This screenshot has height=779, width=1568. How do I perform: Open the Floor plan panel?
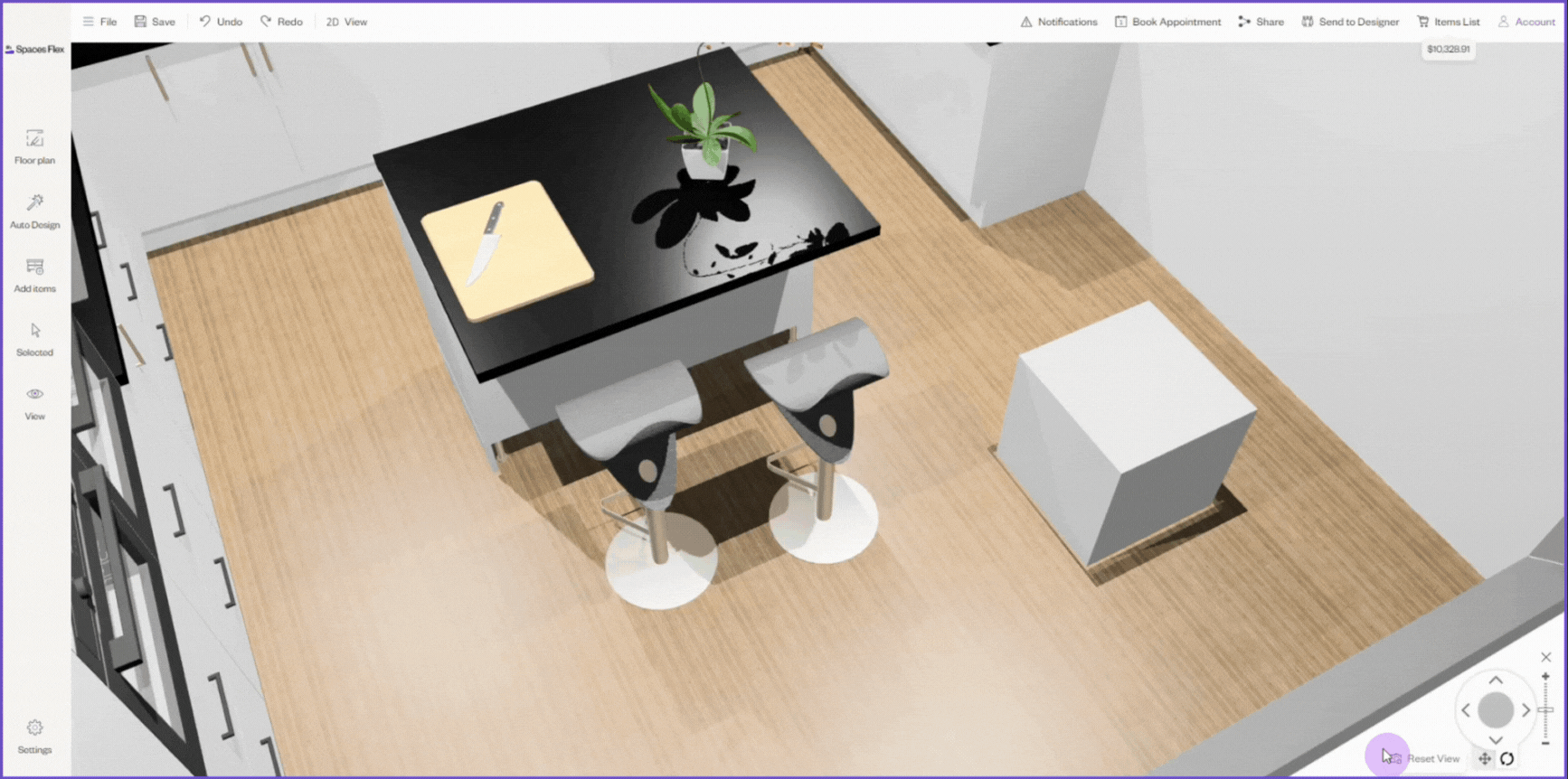coord(34,147)
